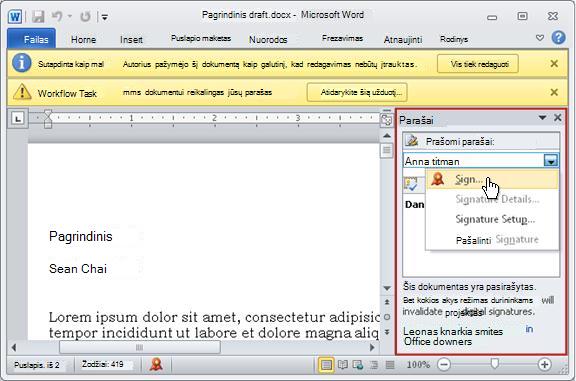Switch to Outline view
The height and width of the screenshot is (381, 576).
click(374, 365)
